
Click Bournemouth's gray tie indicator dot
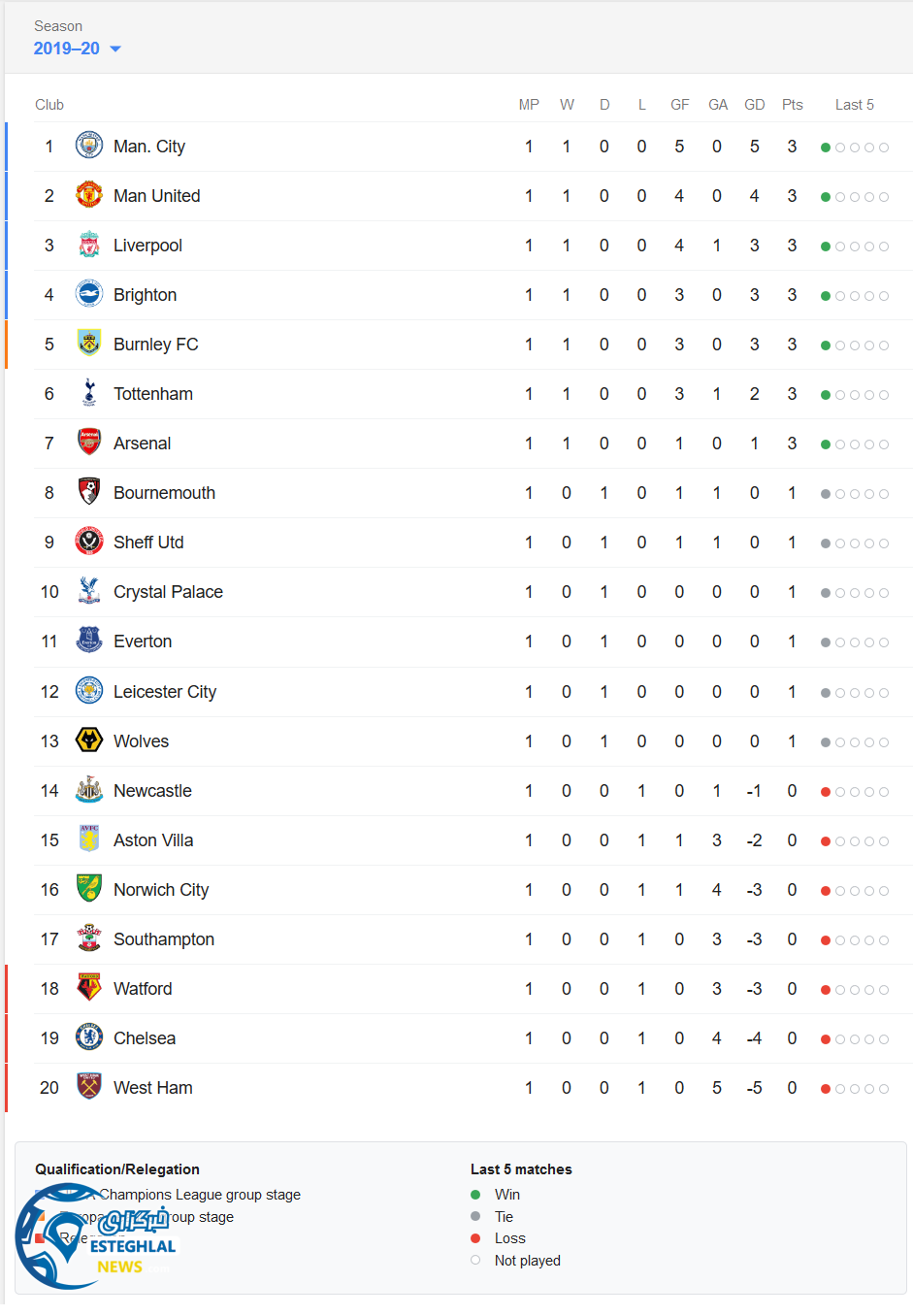click(826, 494)
